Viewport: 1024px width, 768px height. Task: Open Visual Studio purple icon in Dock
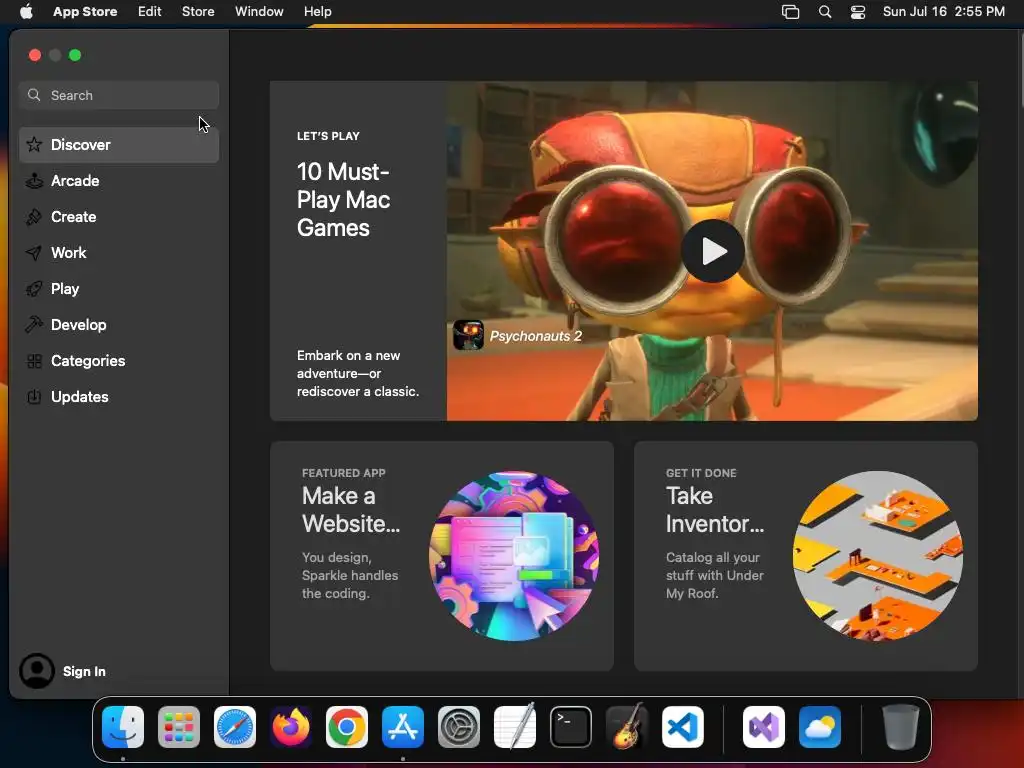pyautogui.click(x=764, y=726)
